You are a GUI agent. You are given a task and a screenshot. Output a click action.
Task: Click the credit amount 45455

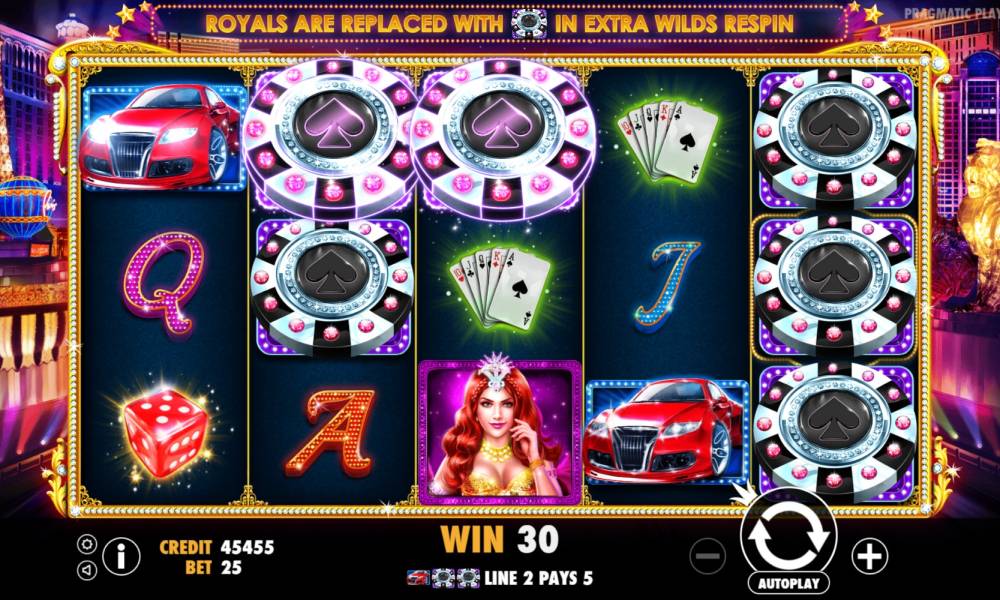point(247,547)
